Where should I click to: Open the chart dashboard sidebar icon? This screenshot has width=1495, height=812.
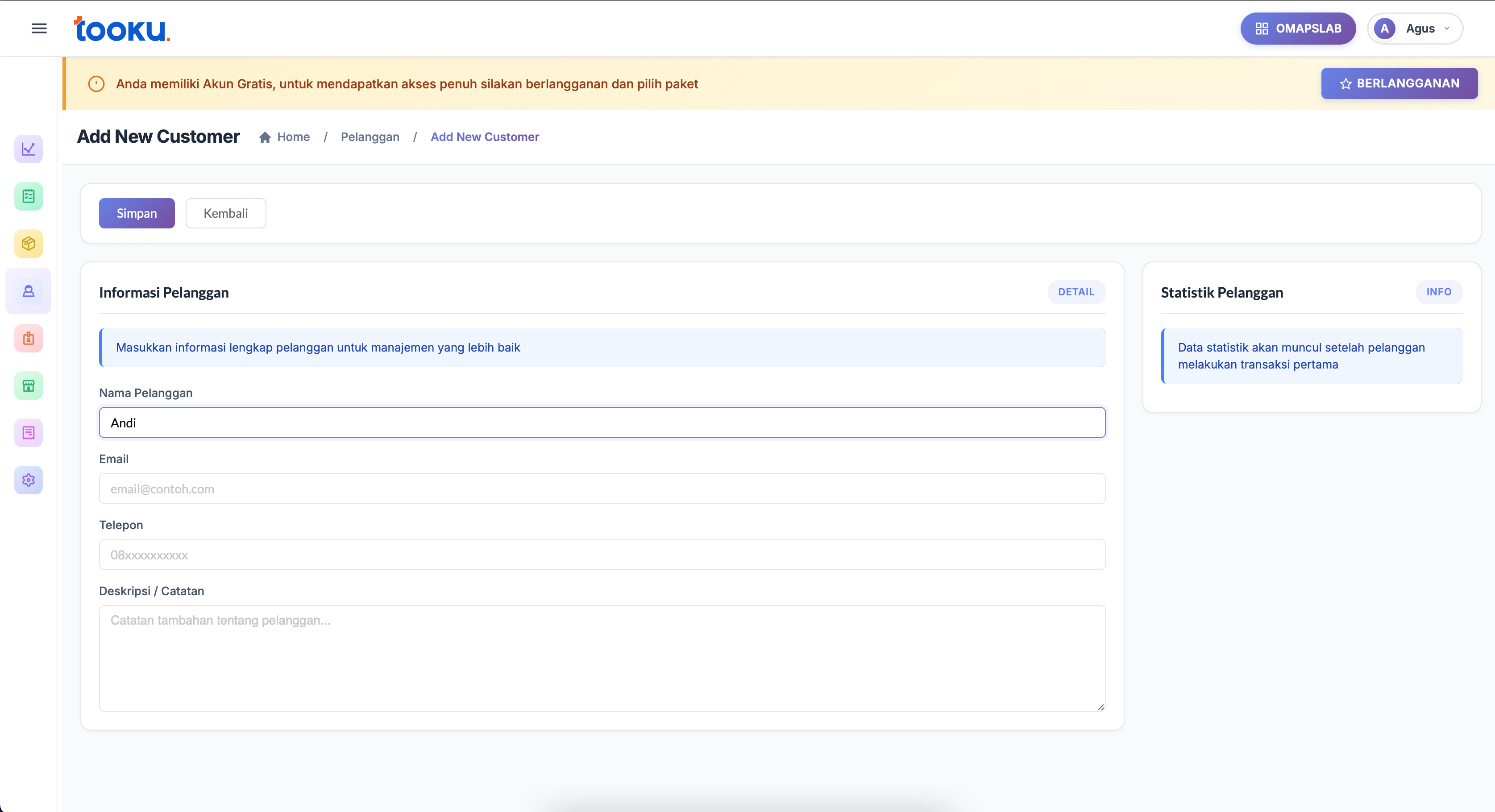pos(29,149)
